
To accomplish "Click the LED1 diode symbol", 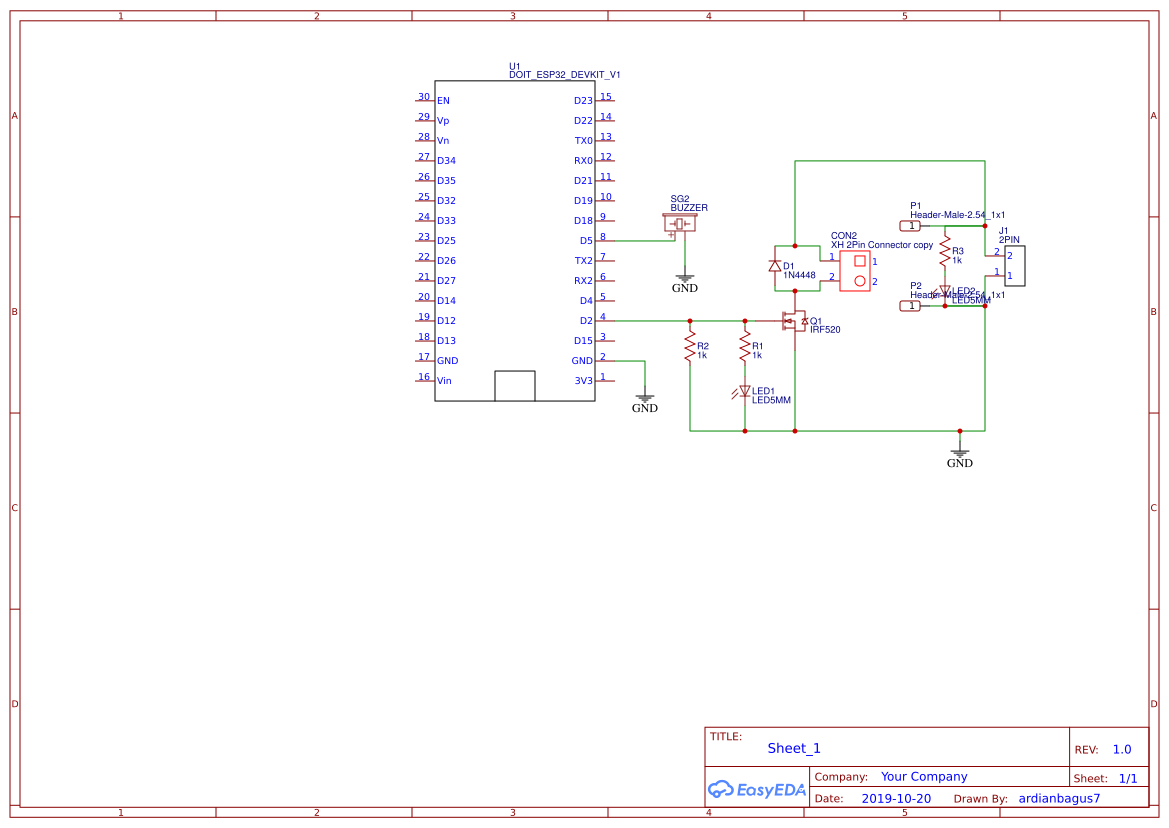I will (745, 391).
